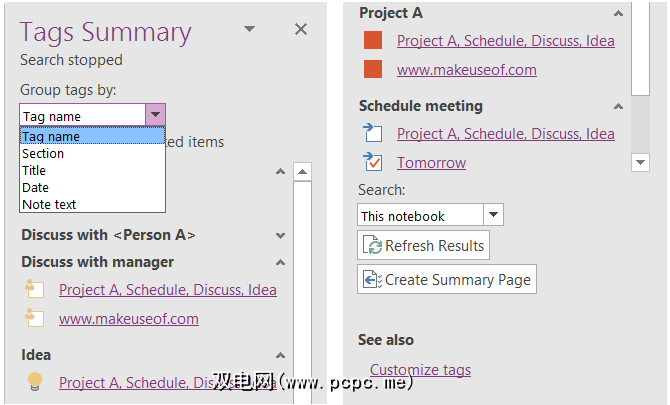Viewport: 670px width, 405px height.
Task: Click red square next to www.makeuseof.com
Action: [x=373, y=70]
